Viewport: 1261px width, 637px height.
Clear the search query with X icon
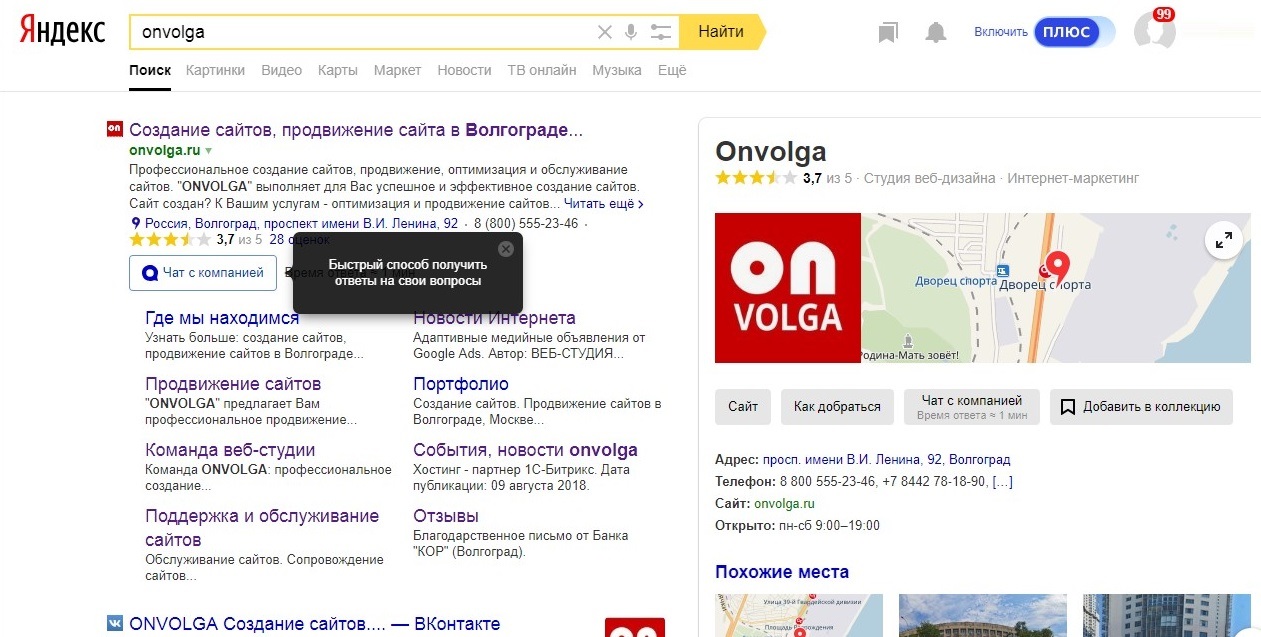click(x=604, y=32)
